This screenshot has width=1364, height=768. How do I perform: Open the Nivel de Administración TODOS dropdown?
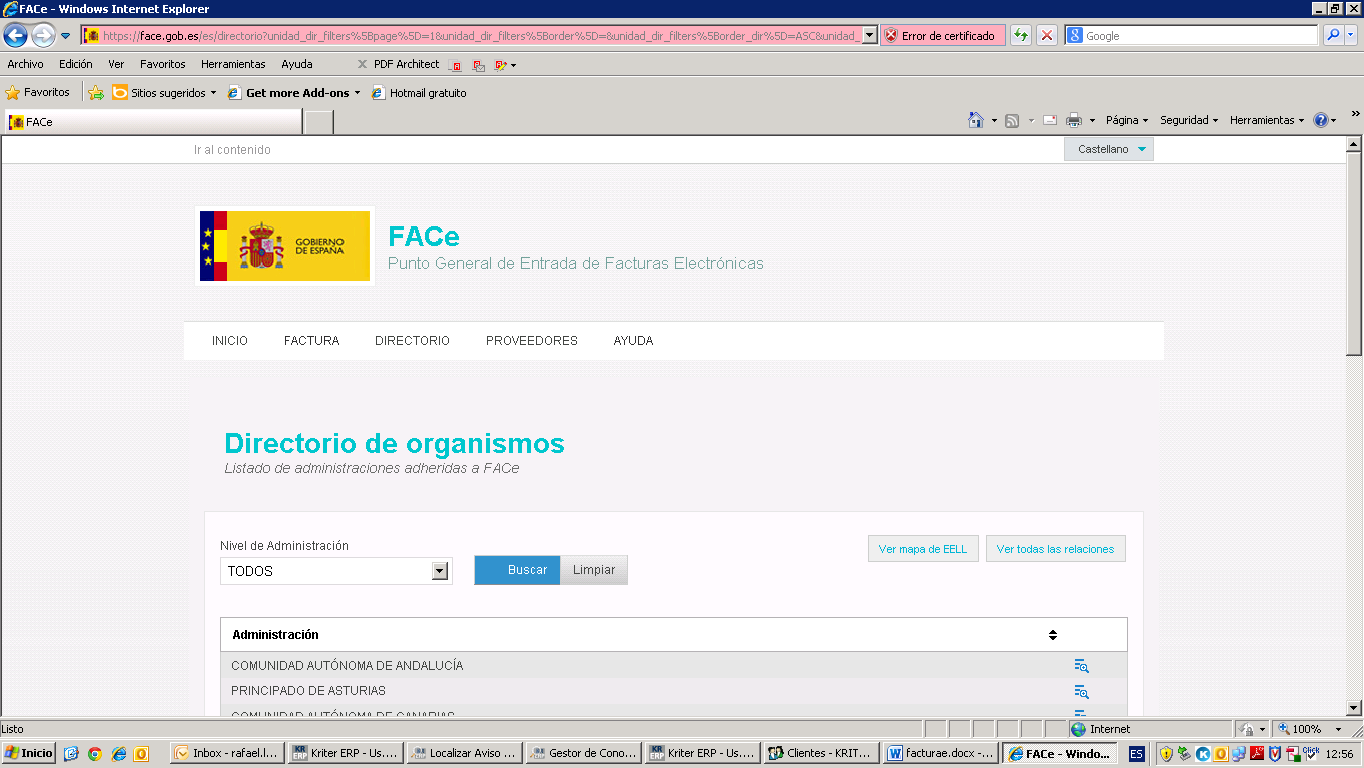(336, 571)
